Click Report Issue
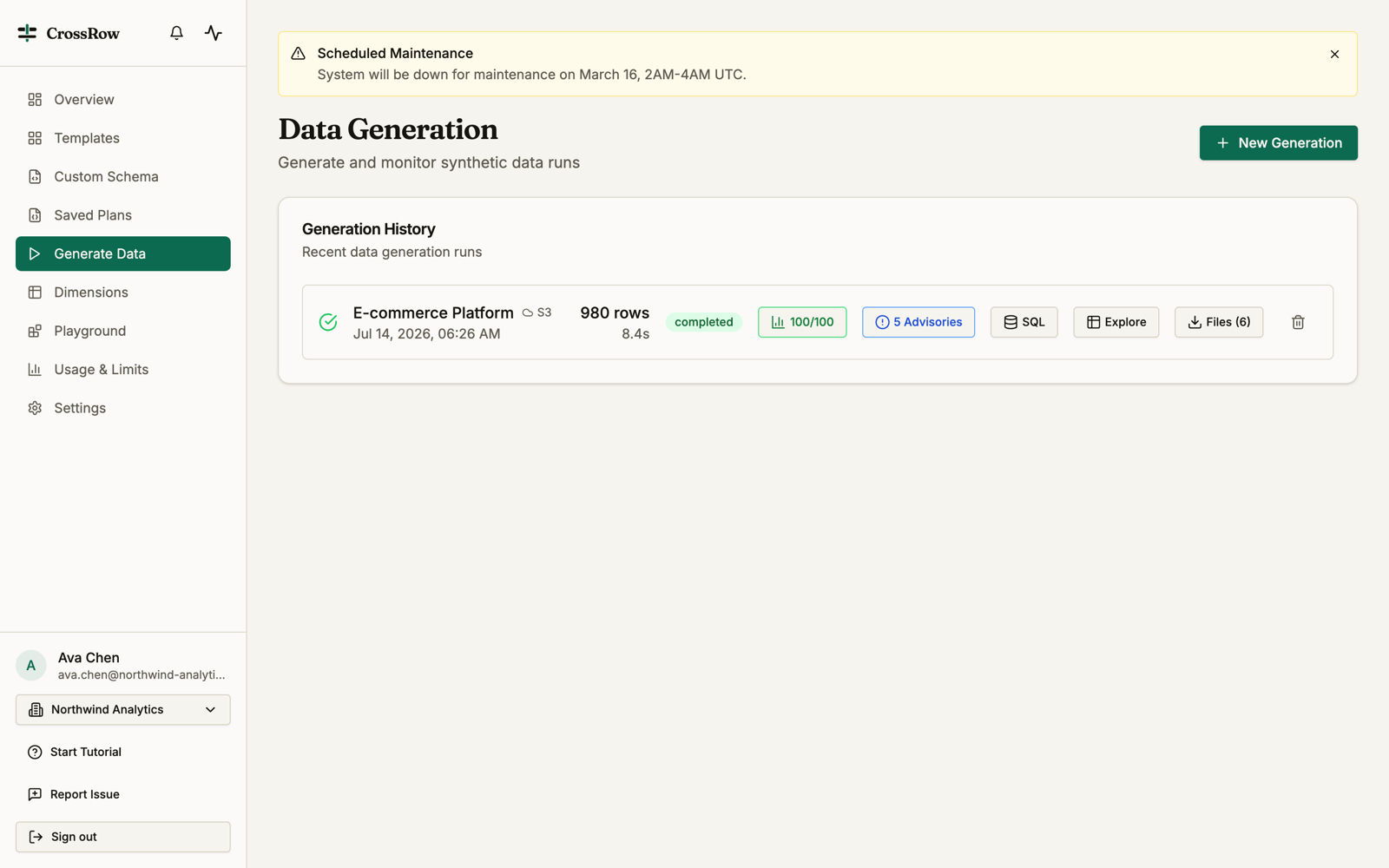 click(123, 794)
